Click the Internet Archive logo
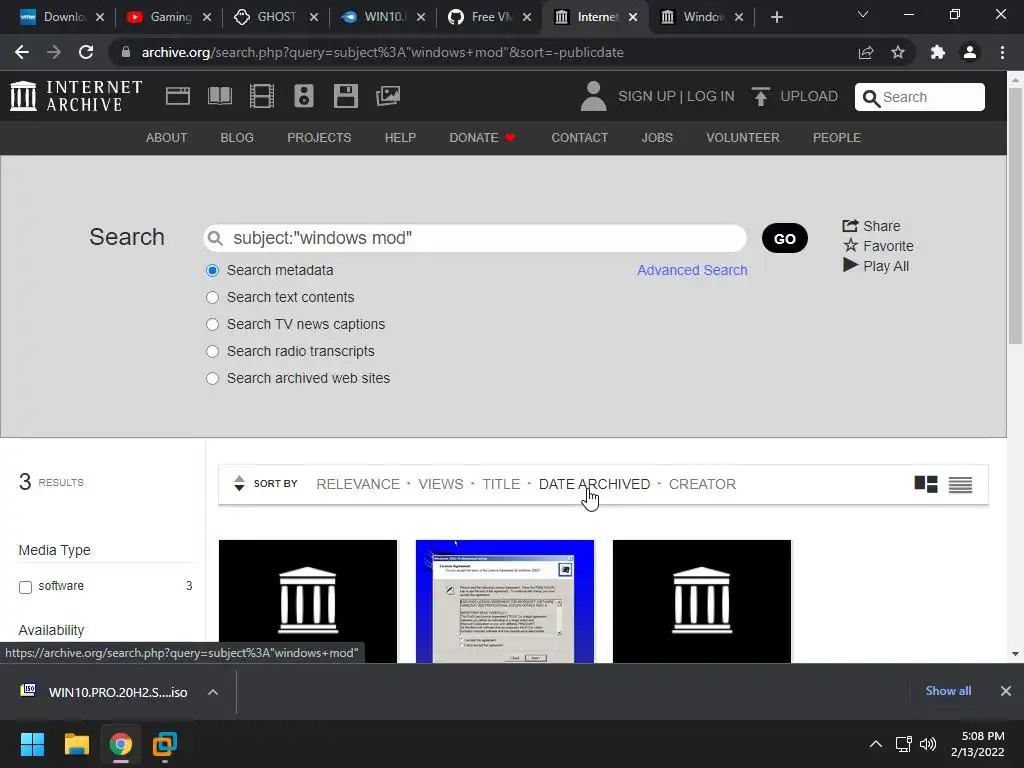 click(x=76, y=96)
